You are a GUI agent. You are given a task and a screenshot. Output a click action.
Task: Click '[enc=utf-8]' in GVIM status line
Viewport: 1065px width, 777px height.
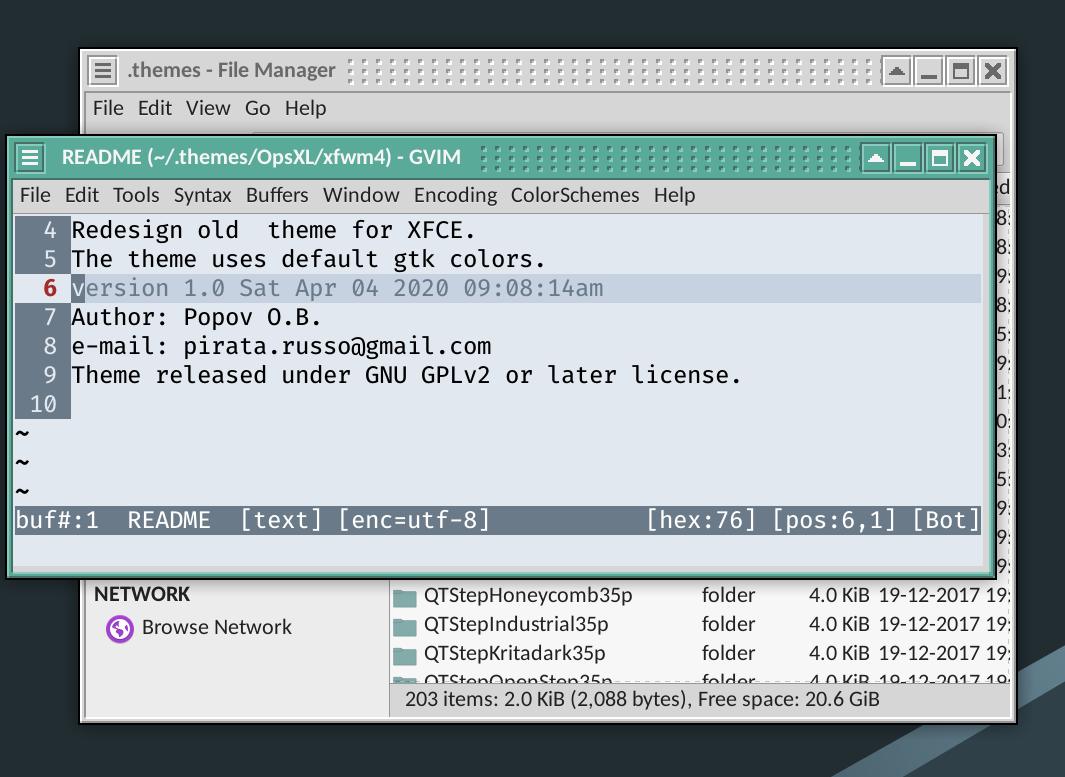(414, 520)
